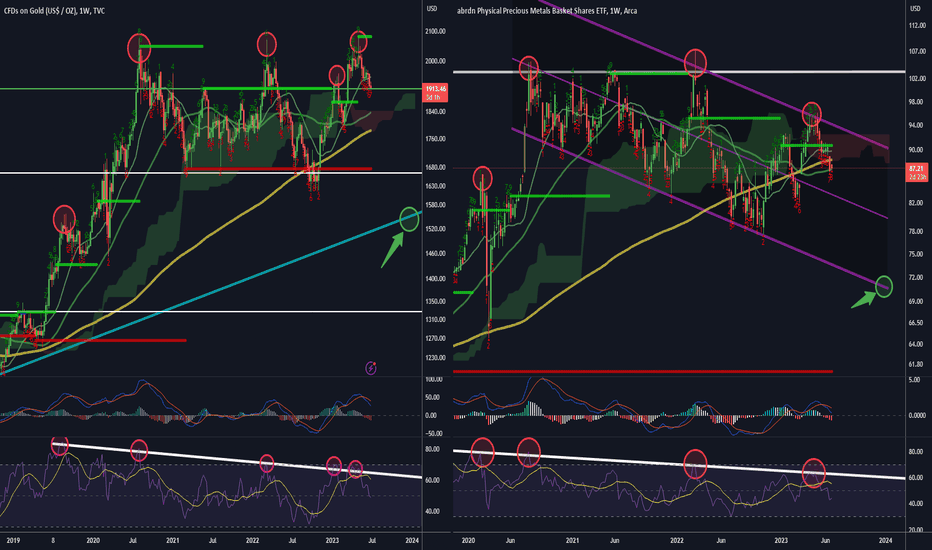Click the 78.00 price axis label

coord(916,231)
